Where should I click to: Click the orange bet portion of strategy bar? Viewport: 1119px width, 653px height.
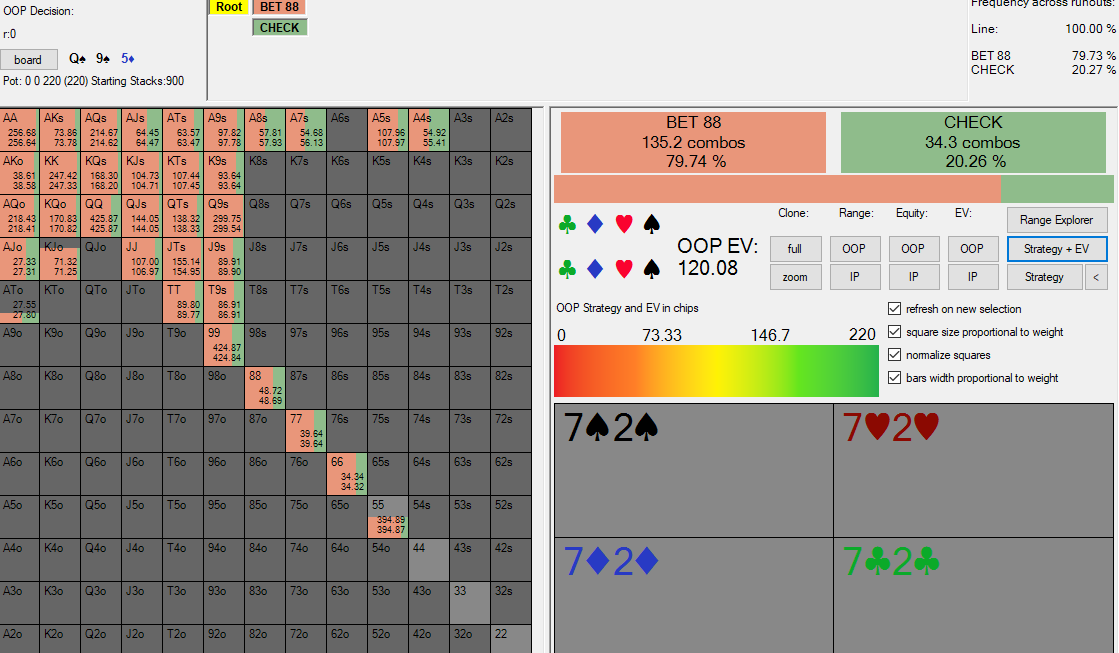tap(777, 189)
